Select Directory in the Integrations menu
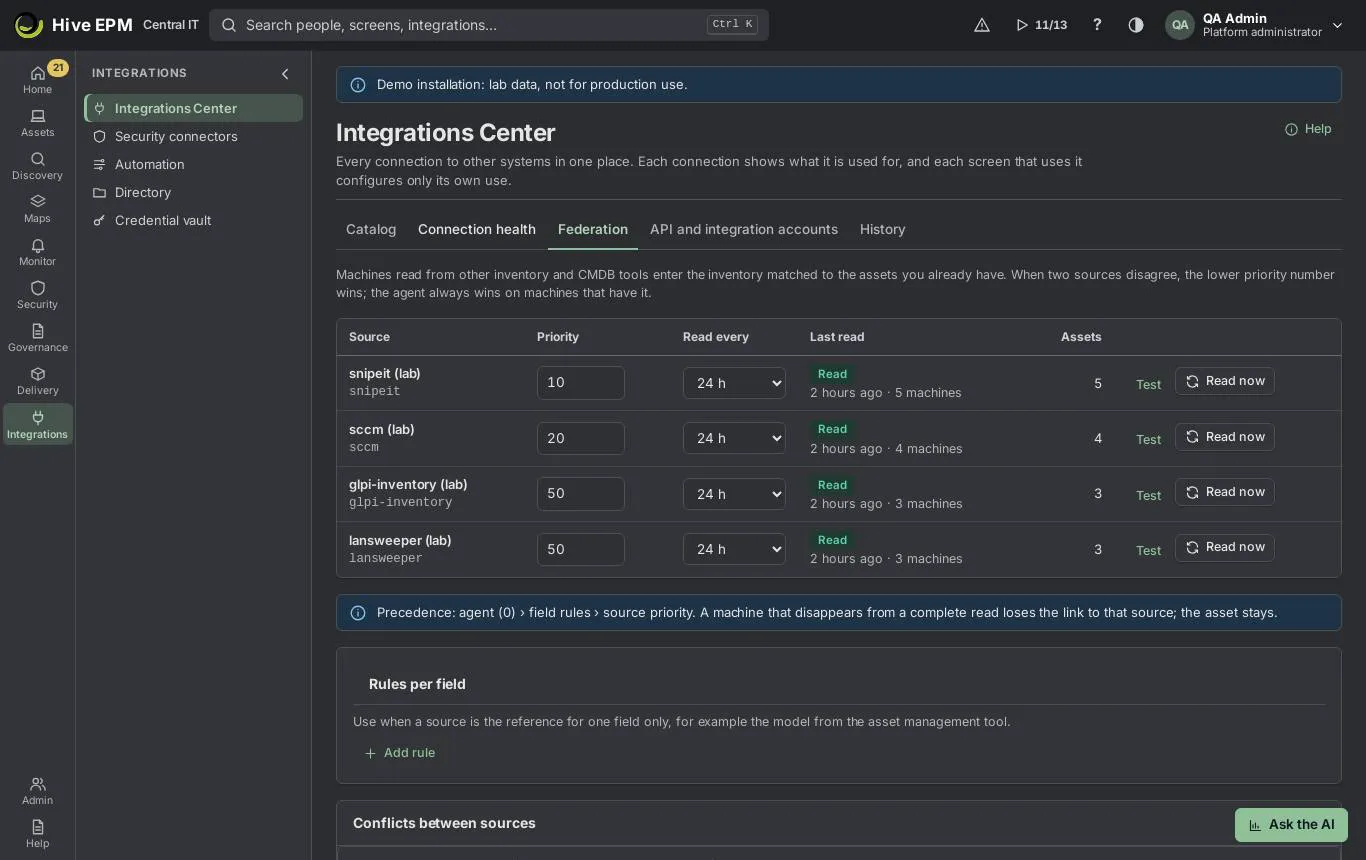 (194, 192)
